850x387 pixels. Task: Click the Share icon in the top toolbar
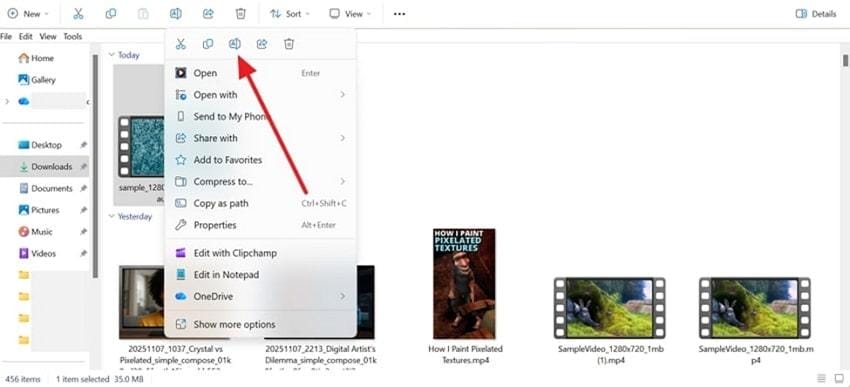click(208, 14)
